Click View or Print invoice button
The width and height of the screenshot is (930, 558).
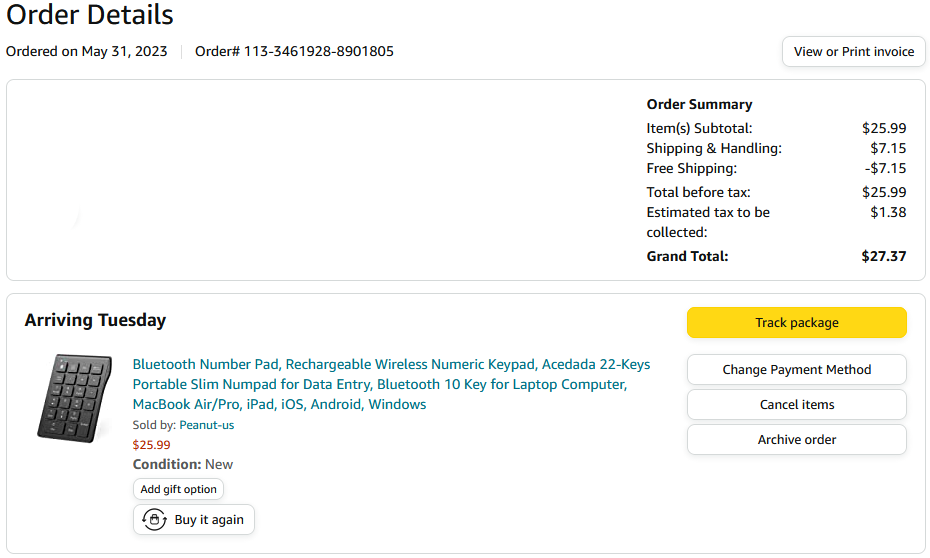click(853, 52)
